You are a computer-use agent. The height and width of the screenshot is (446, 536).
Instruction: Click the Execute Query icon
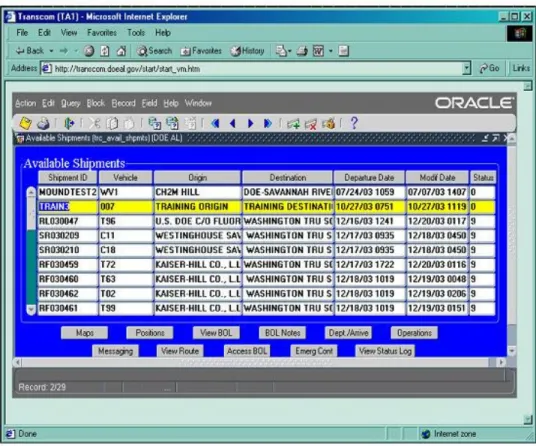click(x=173, y=123)
